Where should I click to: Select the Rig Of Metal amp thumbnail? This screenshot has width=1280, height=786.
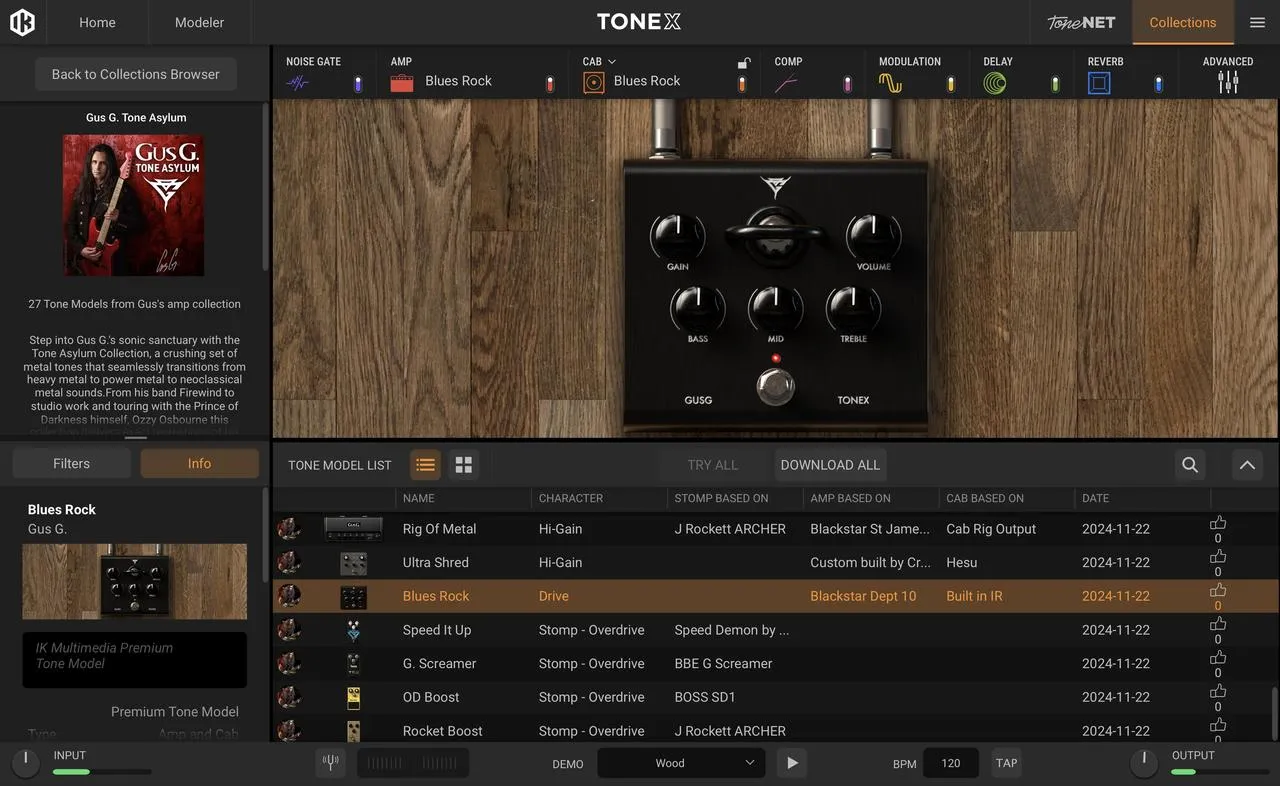click(353, 529)
